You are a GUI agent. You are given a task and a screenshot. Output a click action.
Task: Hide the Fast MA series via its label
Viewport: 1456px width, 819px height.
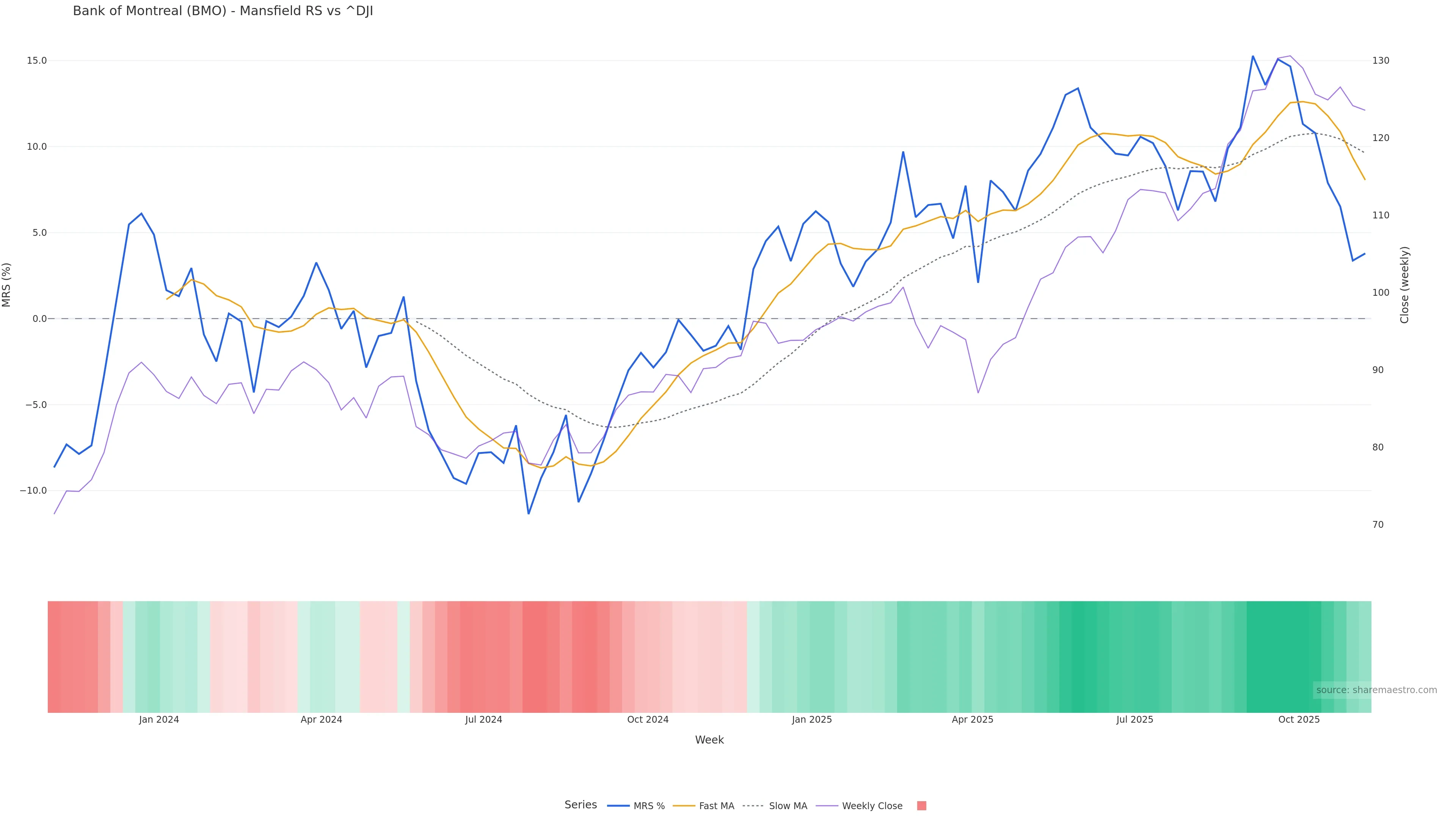(716, 806)
